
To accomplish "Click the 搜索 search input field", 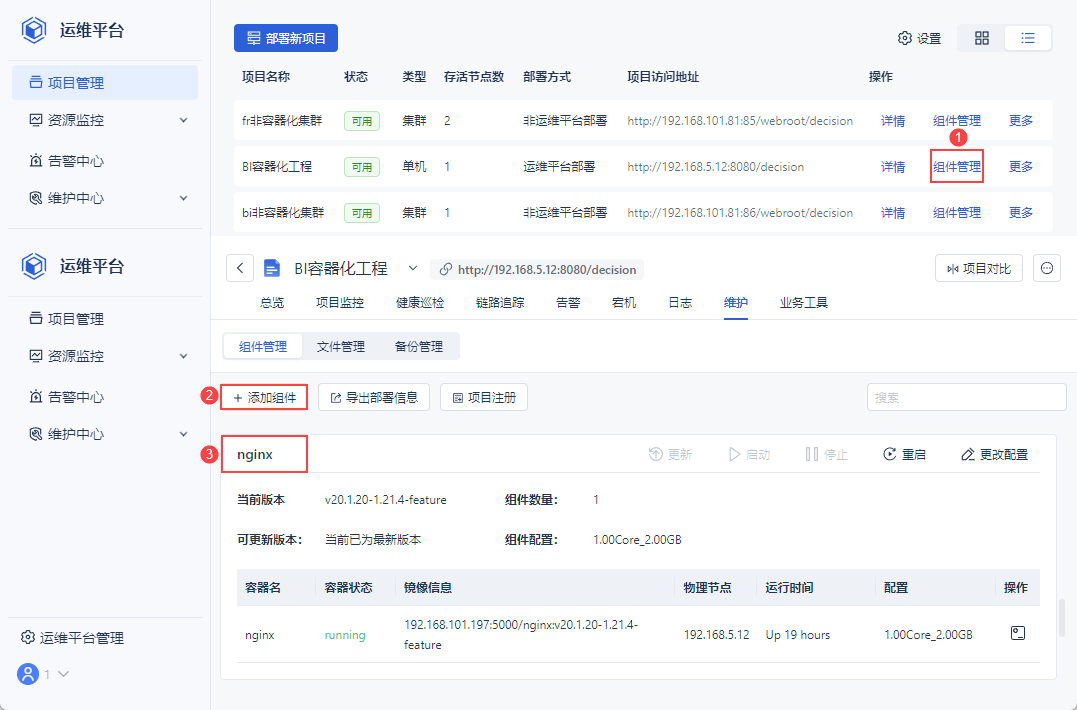I will (966, 396).
